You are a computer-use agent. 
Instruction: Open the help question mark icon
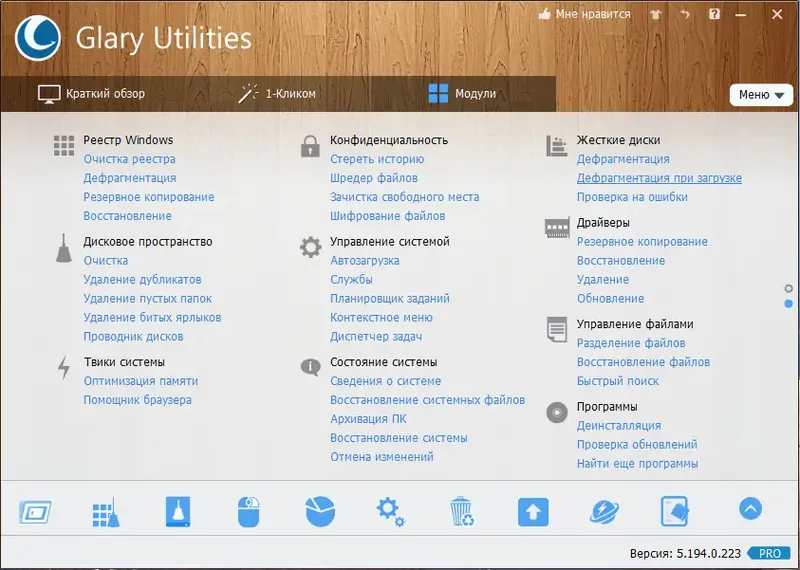[714, 14]
